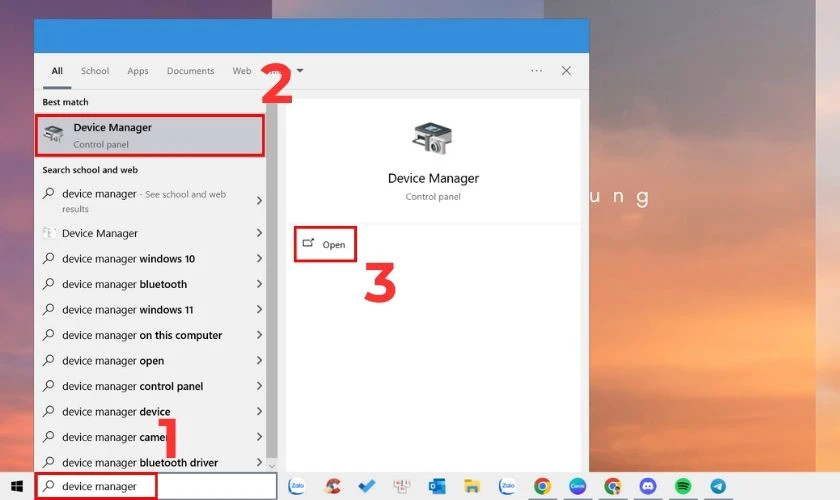Open the Device Manager best match result
The width and height of the screenshot is (840, 500).
[150, 135]
